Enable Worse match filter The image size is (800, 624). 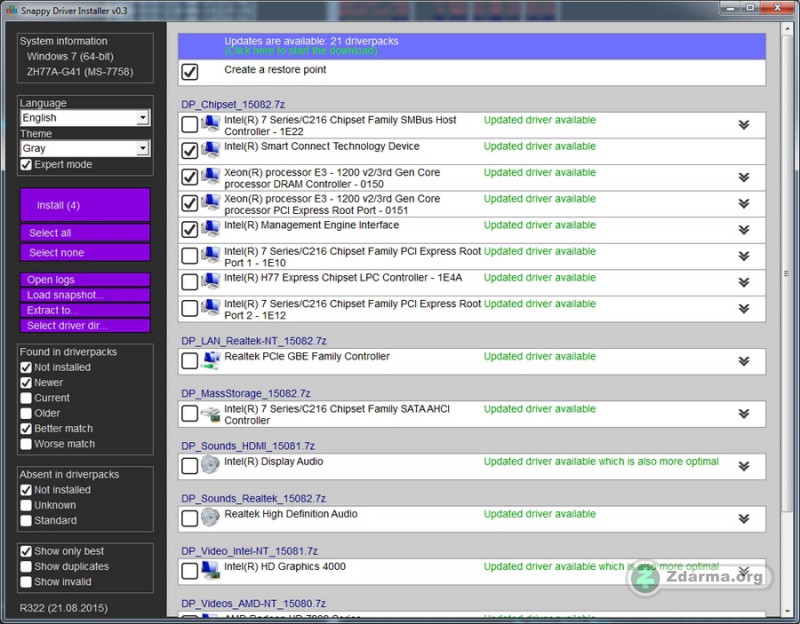click(x=26, y=444)
